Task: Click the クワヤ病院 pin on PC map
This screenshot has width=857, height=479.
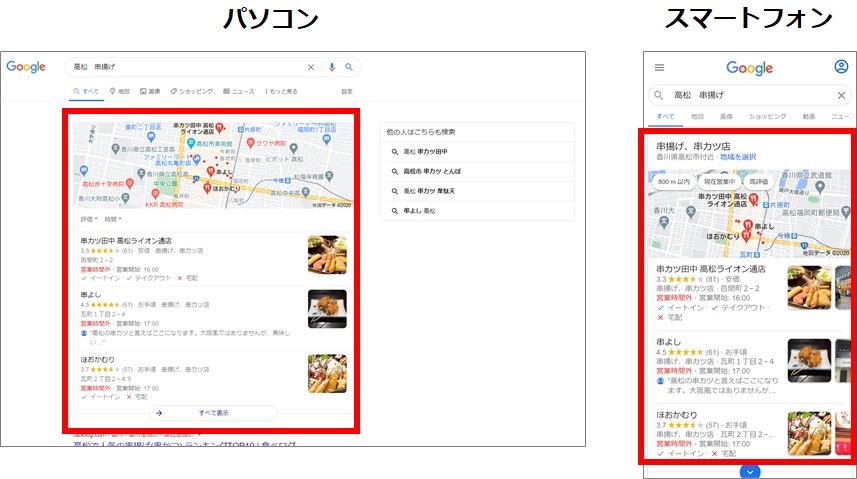Action: [250, 143]
